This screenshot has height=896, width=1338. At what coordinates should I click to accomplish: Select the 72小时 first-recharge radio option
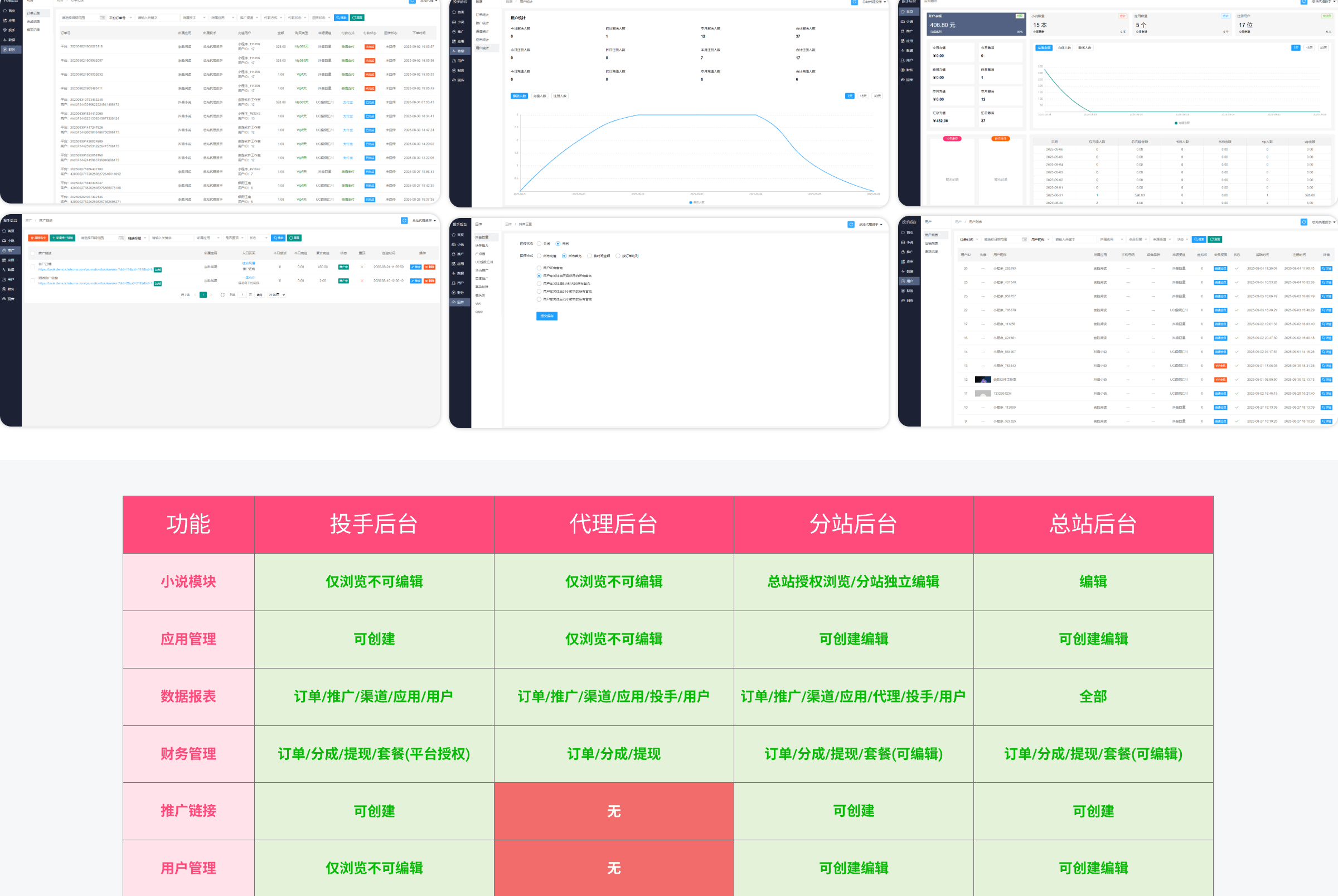tap(539, 299)
